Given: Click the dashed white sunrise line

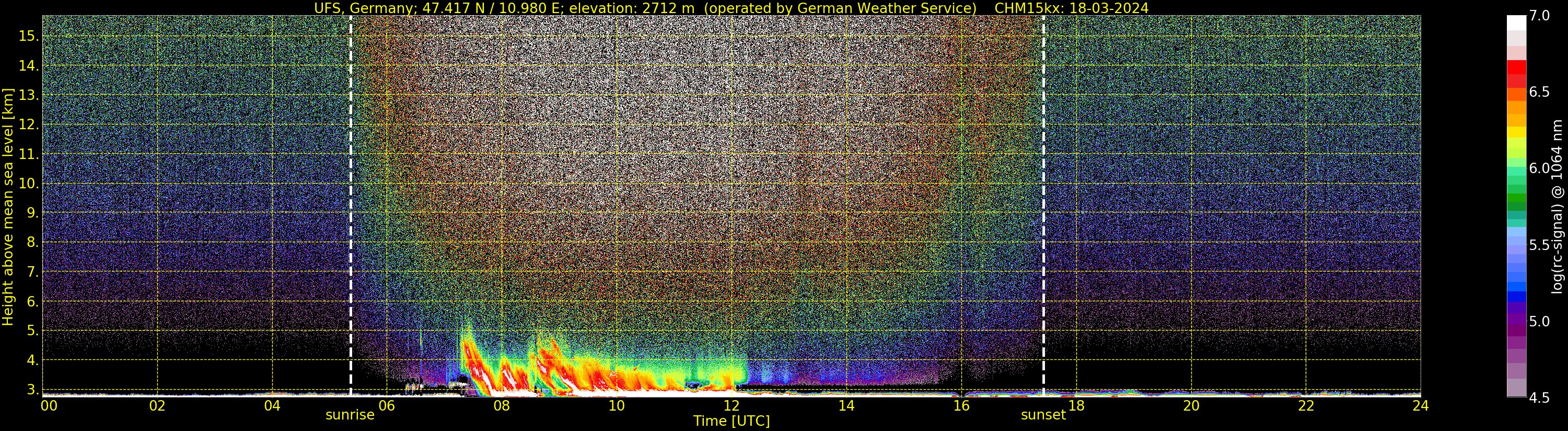Looking at the screenshot, I should click(351, 206).
